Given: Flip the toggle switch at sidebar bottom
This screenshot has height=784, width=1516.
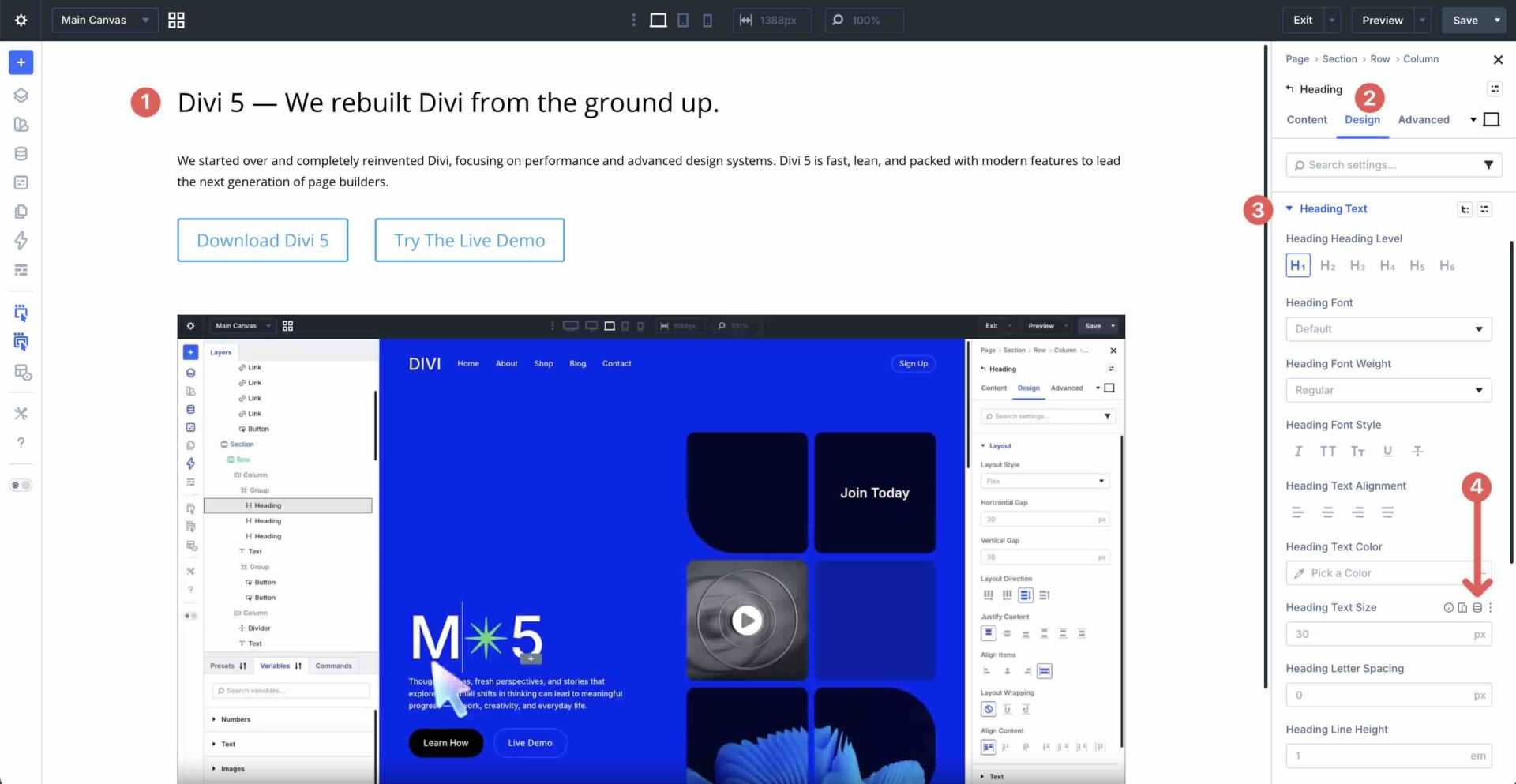Looking at the screenshot, I should pyautogui.click(x=21, y=485).
